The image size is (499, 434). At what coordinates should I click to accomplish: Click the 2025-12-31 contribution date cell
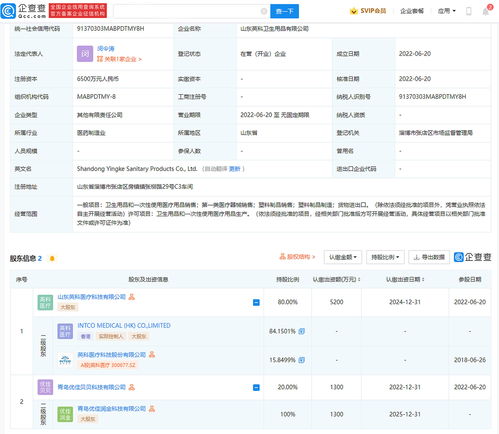pyautogui.click(x=405, y=414)
